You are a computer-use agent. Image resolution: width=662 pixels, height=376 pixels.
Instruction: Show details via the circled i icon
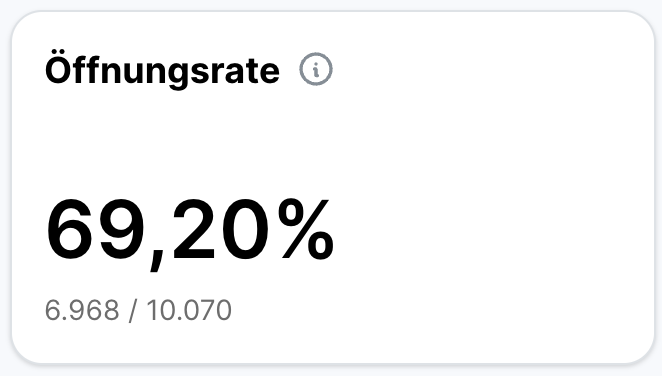coord(316,69)
